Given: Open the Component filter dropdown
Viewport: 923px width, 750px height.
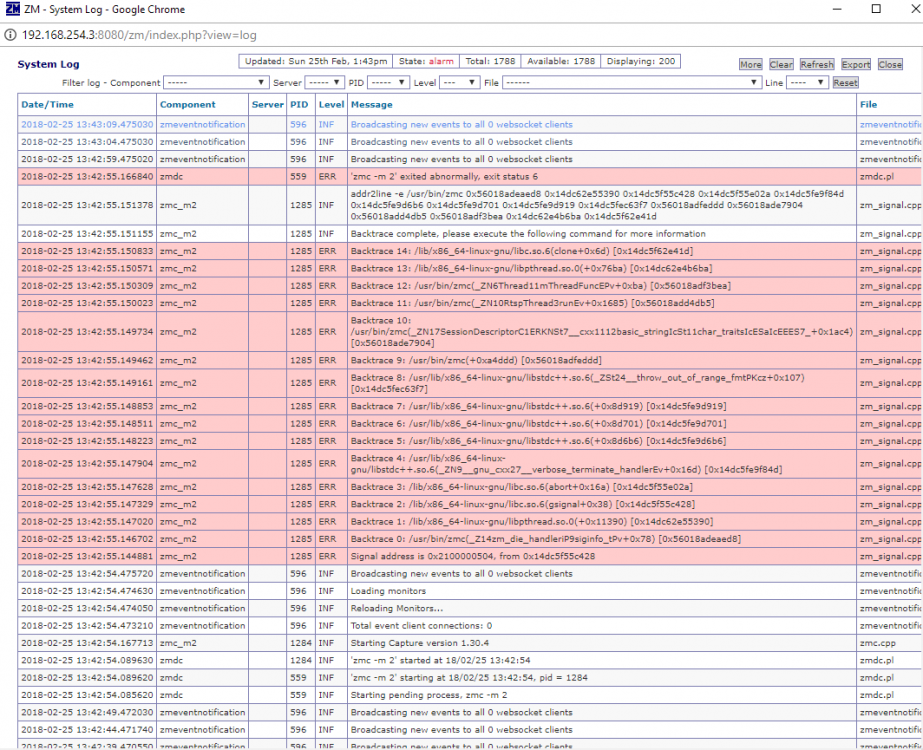Looking at the screenshot, I should 216,82.
